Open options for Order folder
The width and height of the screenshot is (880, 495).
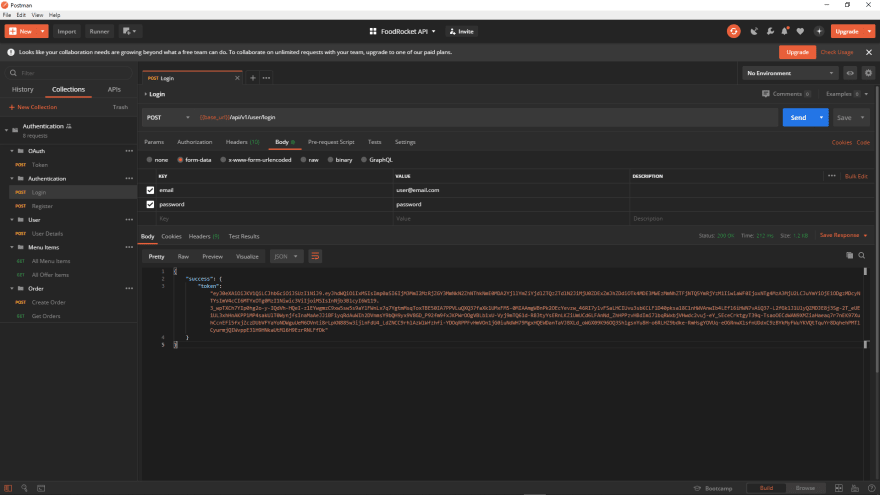click(129, 288)
